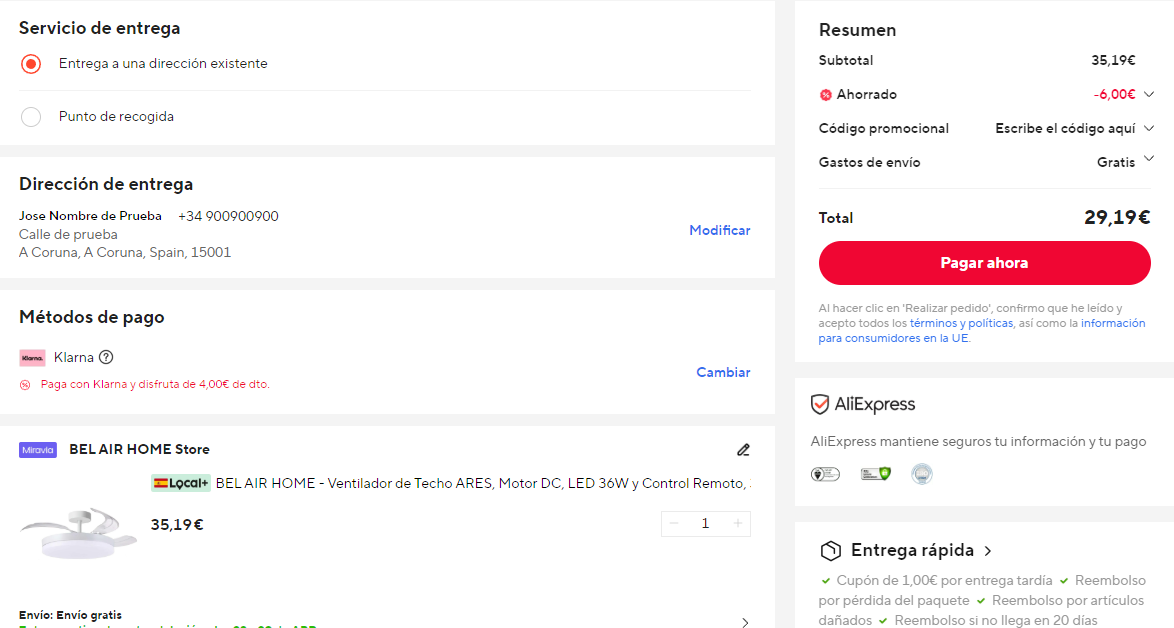Screen dimensions: 1174x628
Task: Open shipping options chevron at bottom
Action: [x=744, y=622]
